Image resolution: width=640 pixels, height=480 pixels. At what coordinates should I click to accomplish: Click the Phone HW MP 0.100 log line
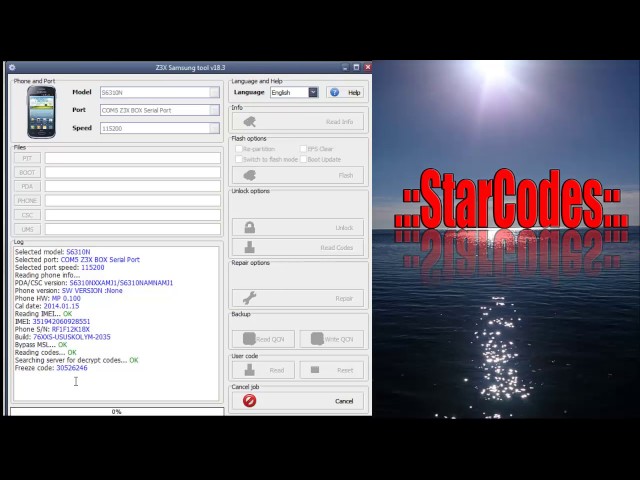click(x=48, y=298)
